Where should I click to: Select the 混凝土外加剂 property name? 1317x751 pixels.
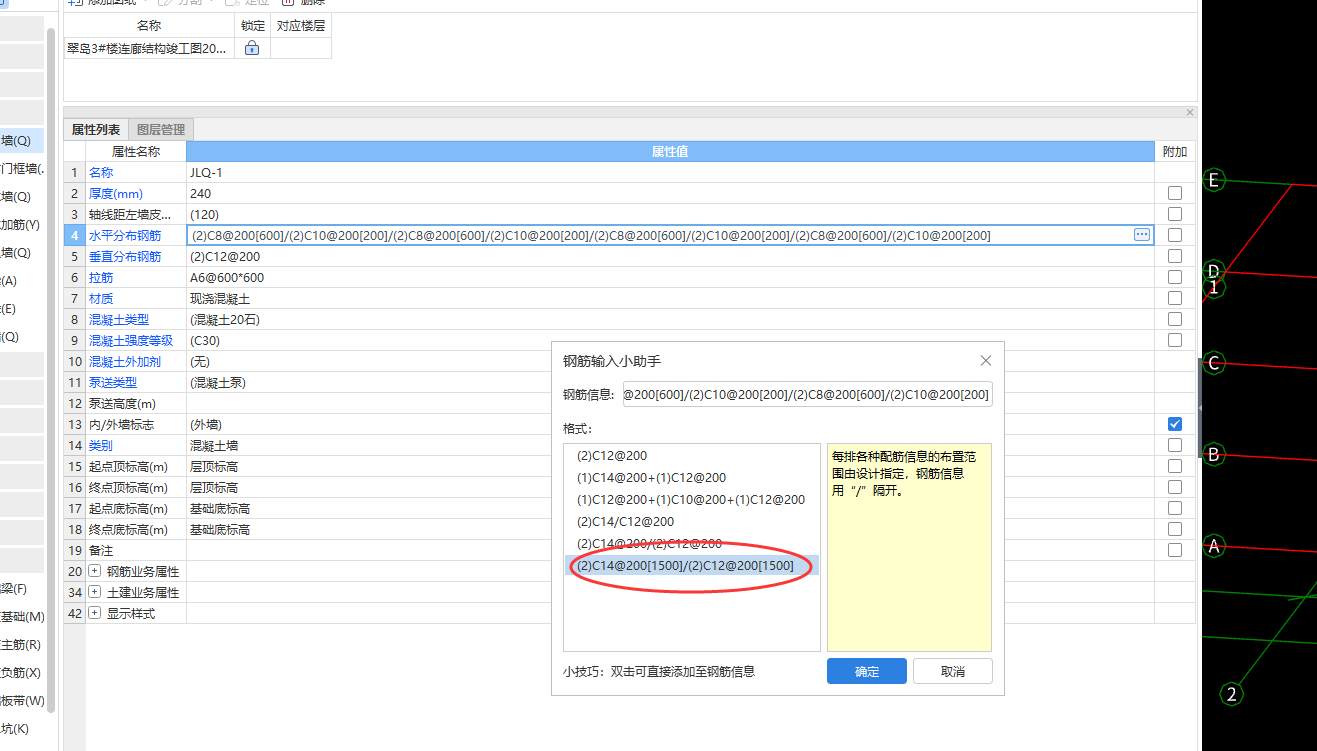(x=124, y=361)
